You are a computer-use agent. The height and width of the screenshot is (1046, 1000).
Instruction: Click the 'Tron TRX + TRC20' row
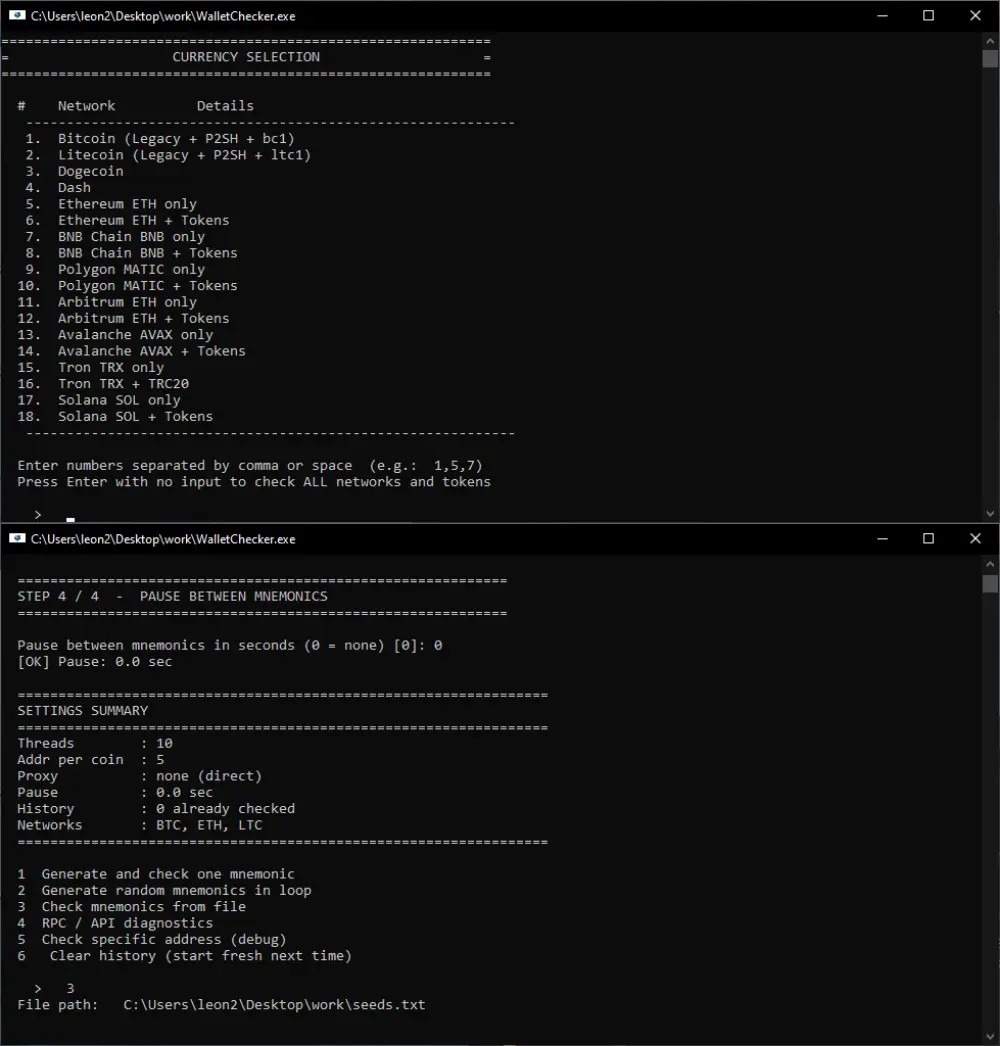(x=103, y=384)
